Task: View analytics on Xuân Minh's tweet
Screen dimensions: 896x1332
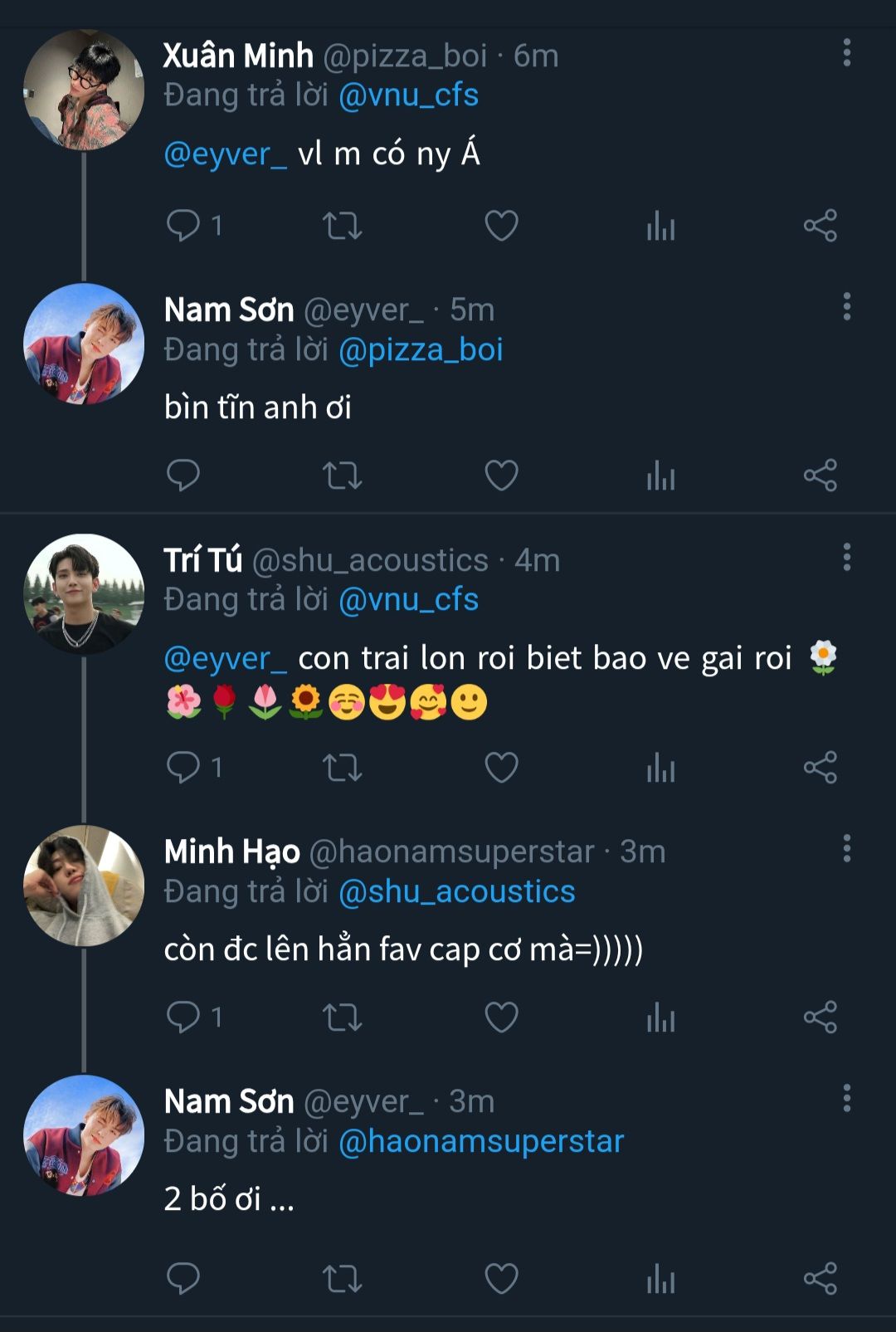Action: [x=660, y=225]
